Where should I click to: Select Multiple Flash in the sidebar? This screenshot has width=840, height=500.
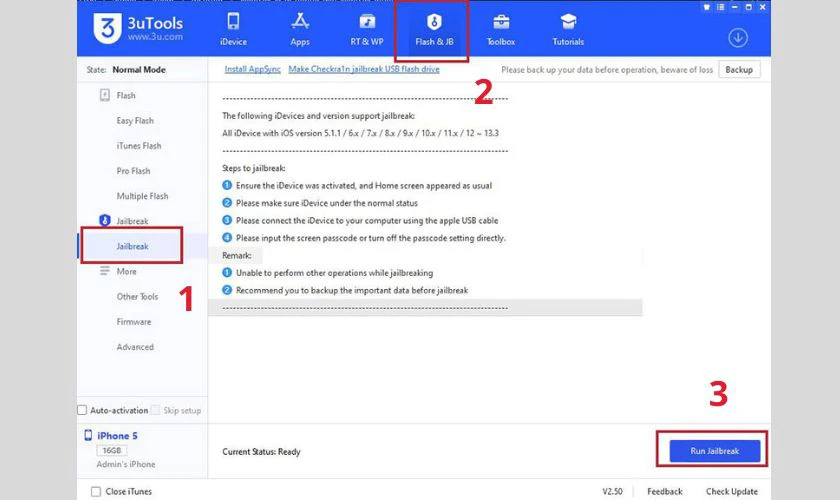click(x=142, y=196)
